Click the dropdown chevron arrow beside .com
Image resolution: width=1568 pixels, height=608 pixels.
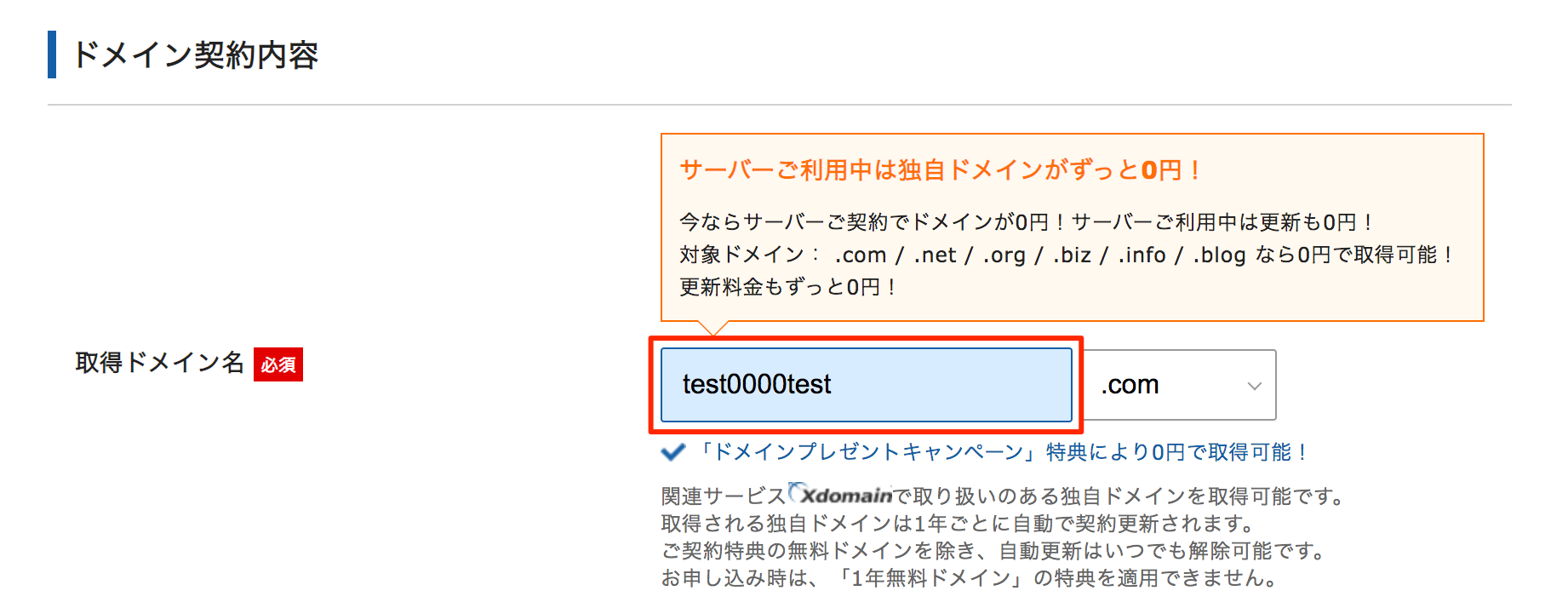pyautogui.click(x=1254, y=386)
